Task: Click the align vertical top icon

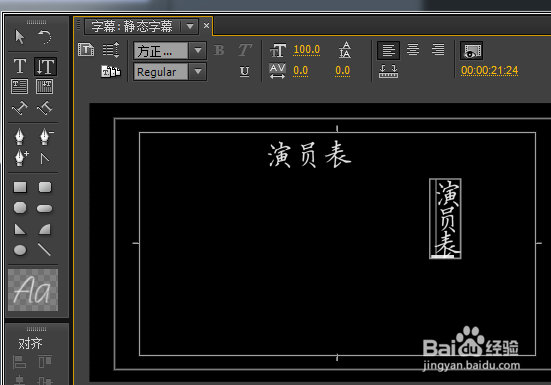Action: click(x=45, y=361)
